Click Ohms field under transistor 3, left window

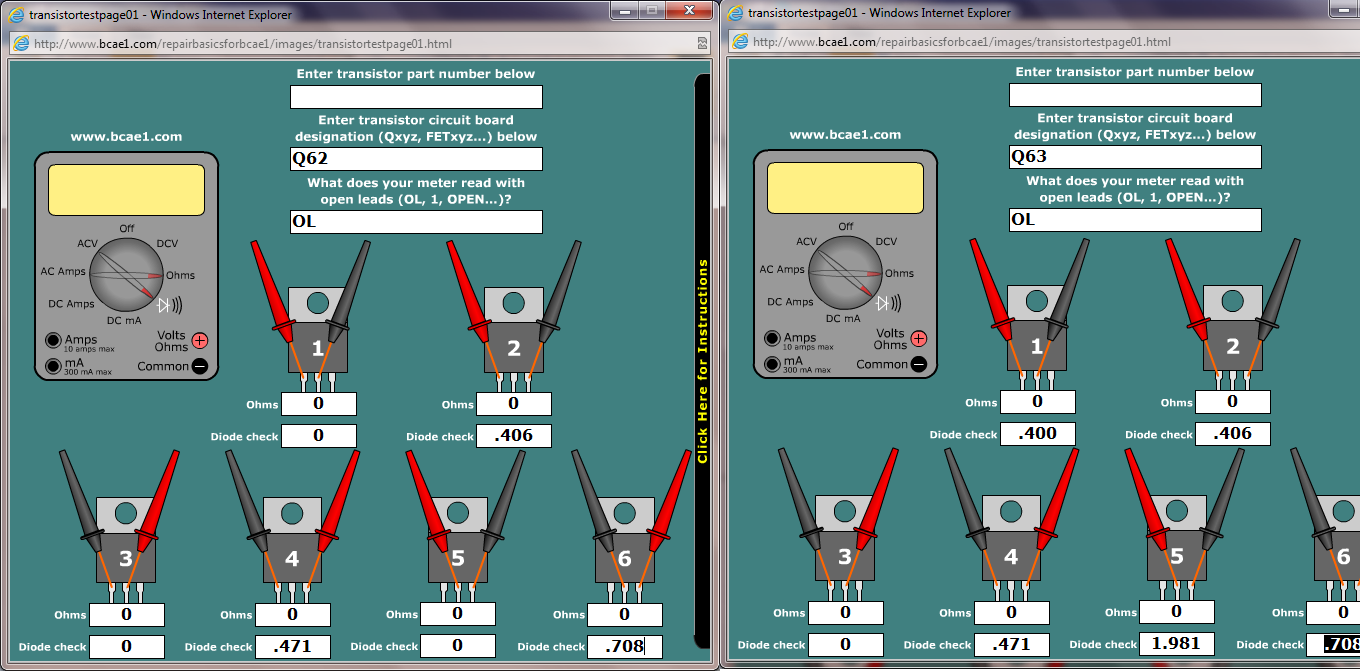127,615
